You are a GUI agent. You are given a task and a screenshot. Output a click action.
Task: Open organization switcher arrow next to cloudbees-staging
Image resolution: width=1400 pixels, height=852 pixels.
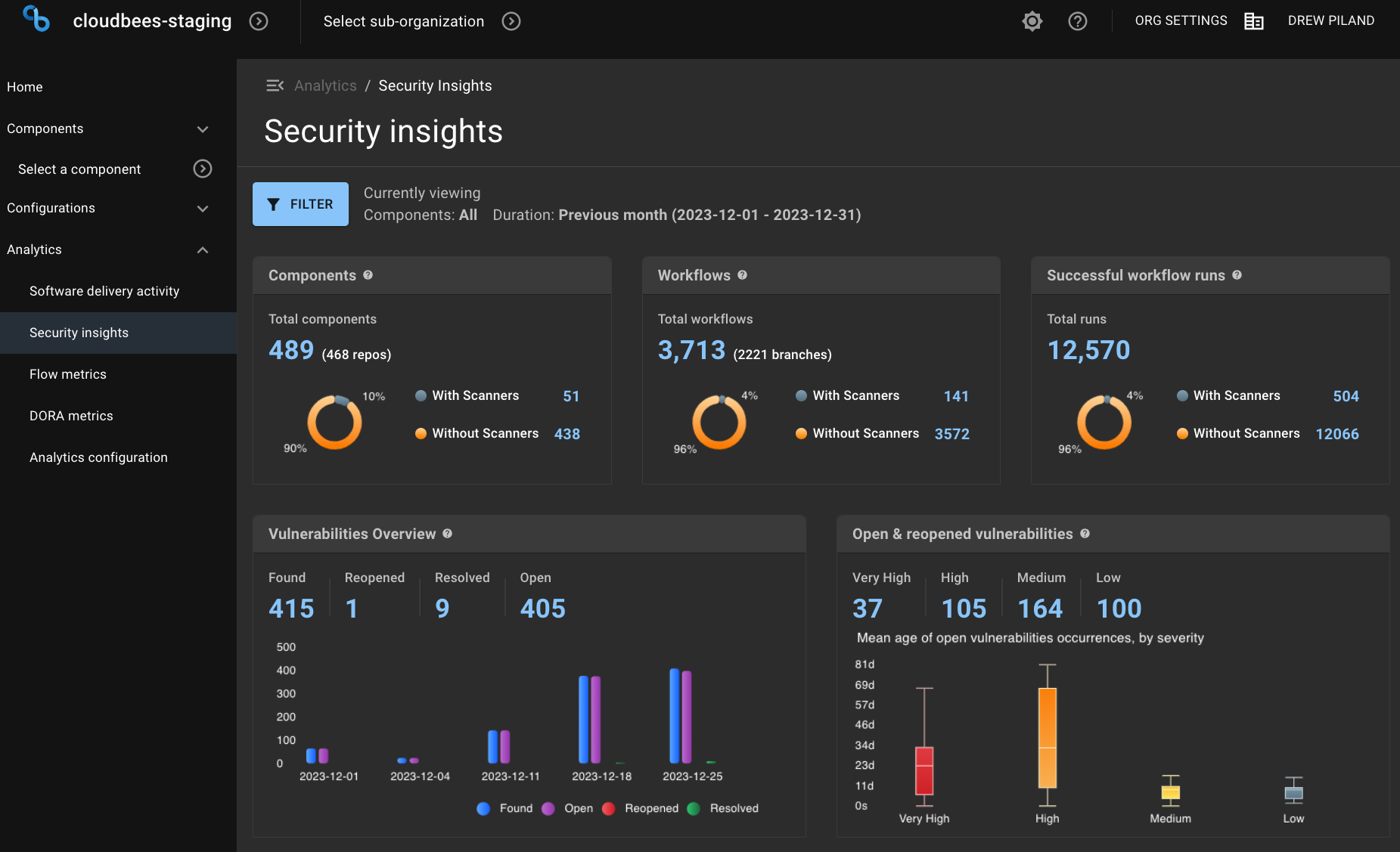click(259, 21)
